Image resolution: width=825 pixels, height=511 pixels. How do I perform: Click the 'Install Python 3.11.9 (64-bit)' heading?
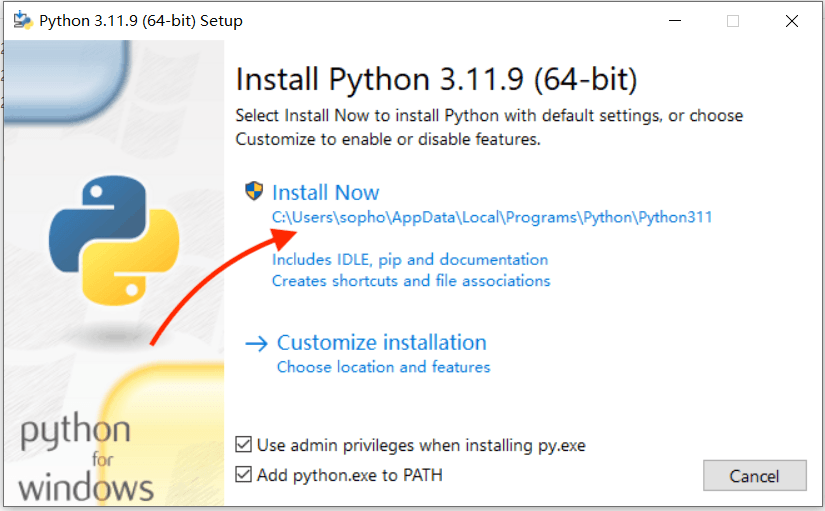436,79
